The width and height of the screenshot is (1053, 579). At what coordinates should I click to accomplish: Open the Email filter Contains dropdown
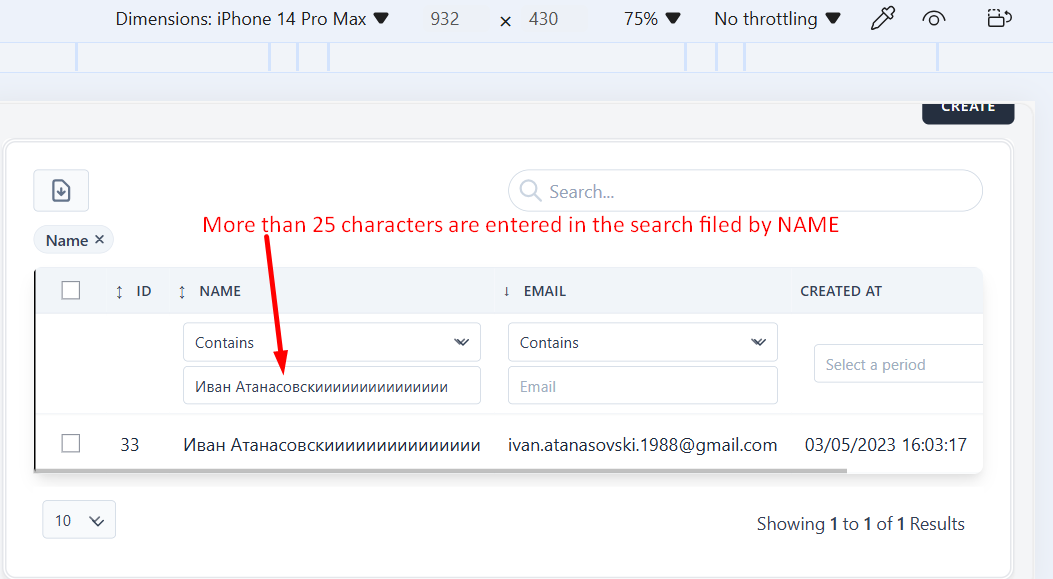[x=642, y=342]
